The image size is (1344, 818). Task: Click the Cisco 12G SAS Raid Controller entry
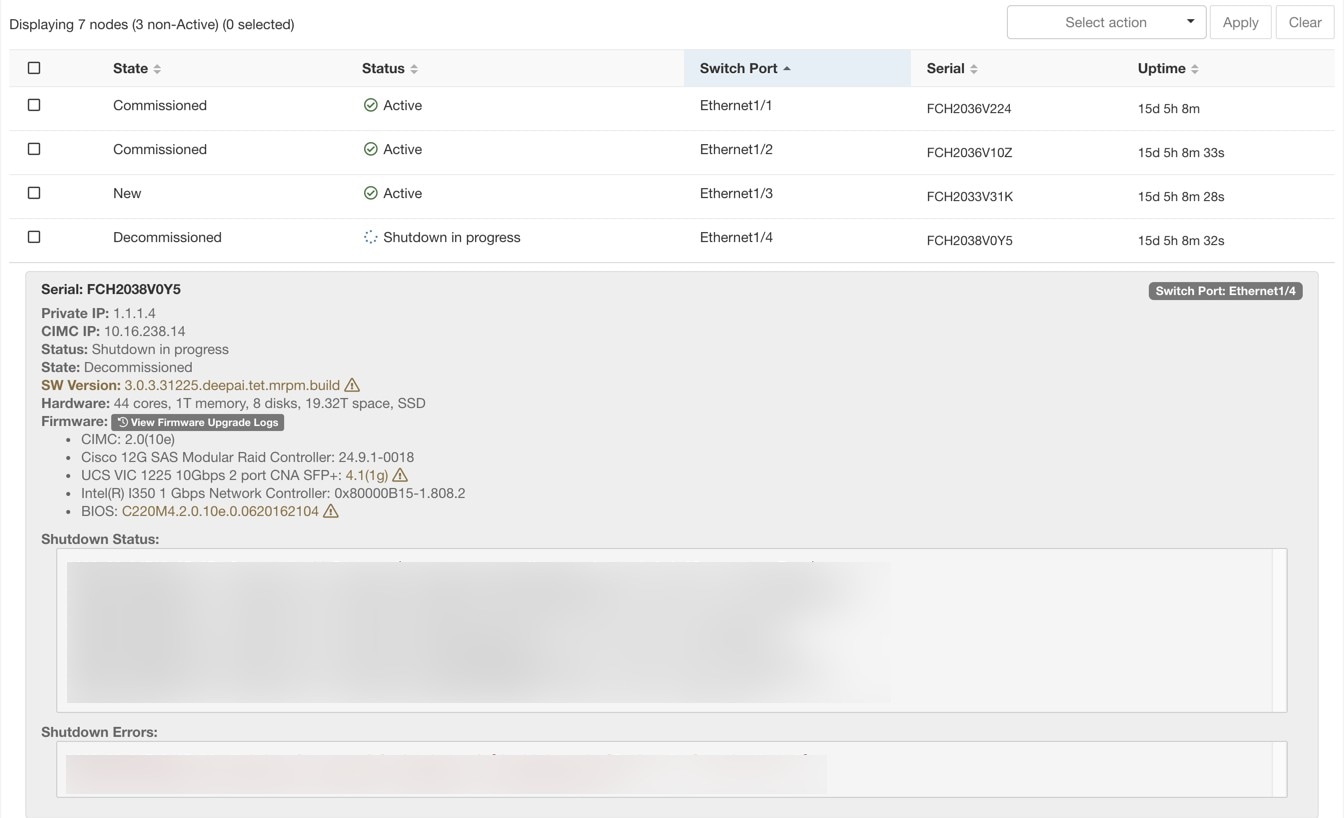point(247,457)
